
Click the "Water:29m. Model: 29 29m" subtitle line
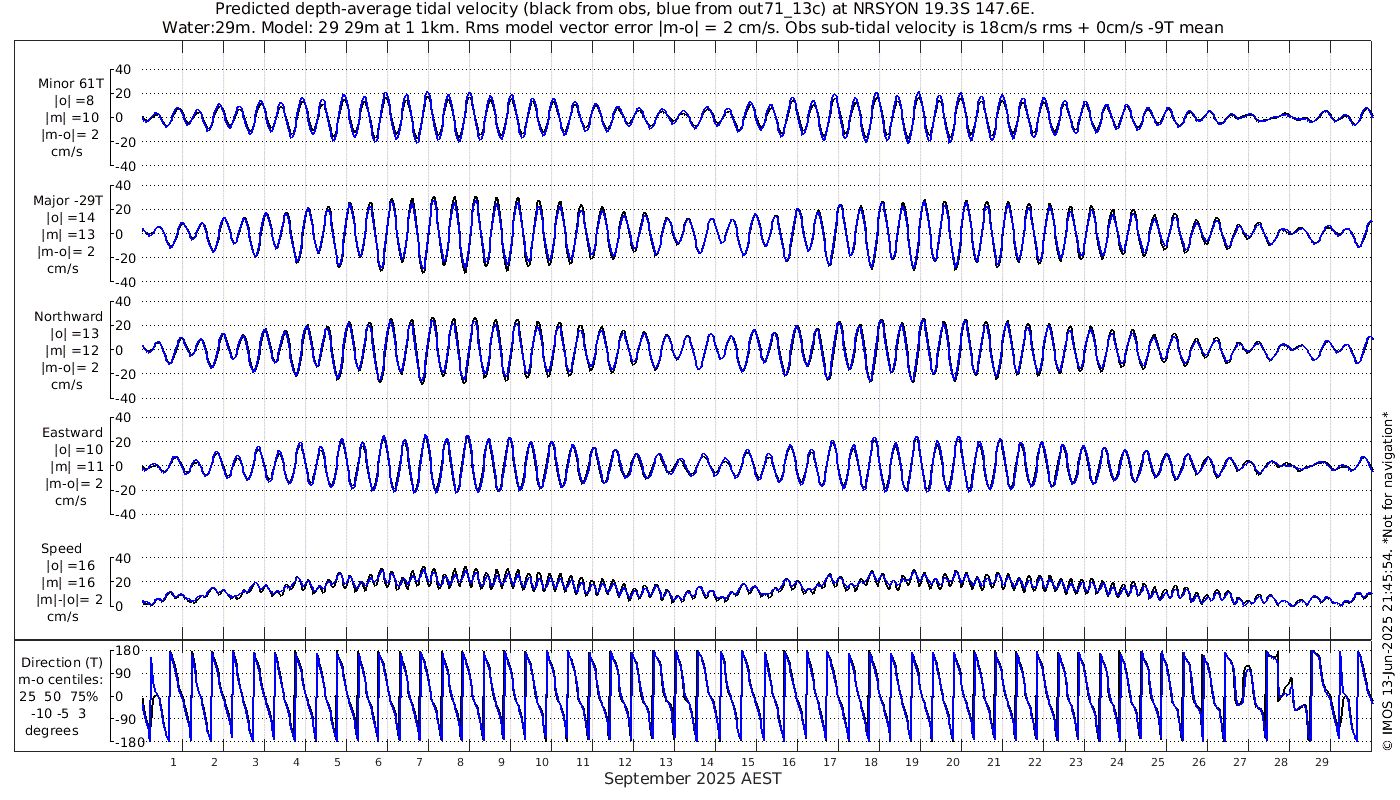(x=692, y=27)
